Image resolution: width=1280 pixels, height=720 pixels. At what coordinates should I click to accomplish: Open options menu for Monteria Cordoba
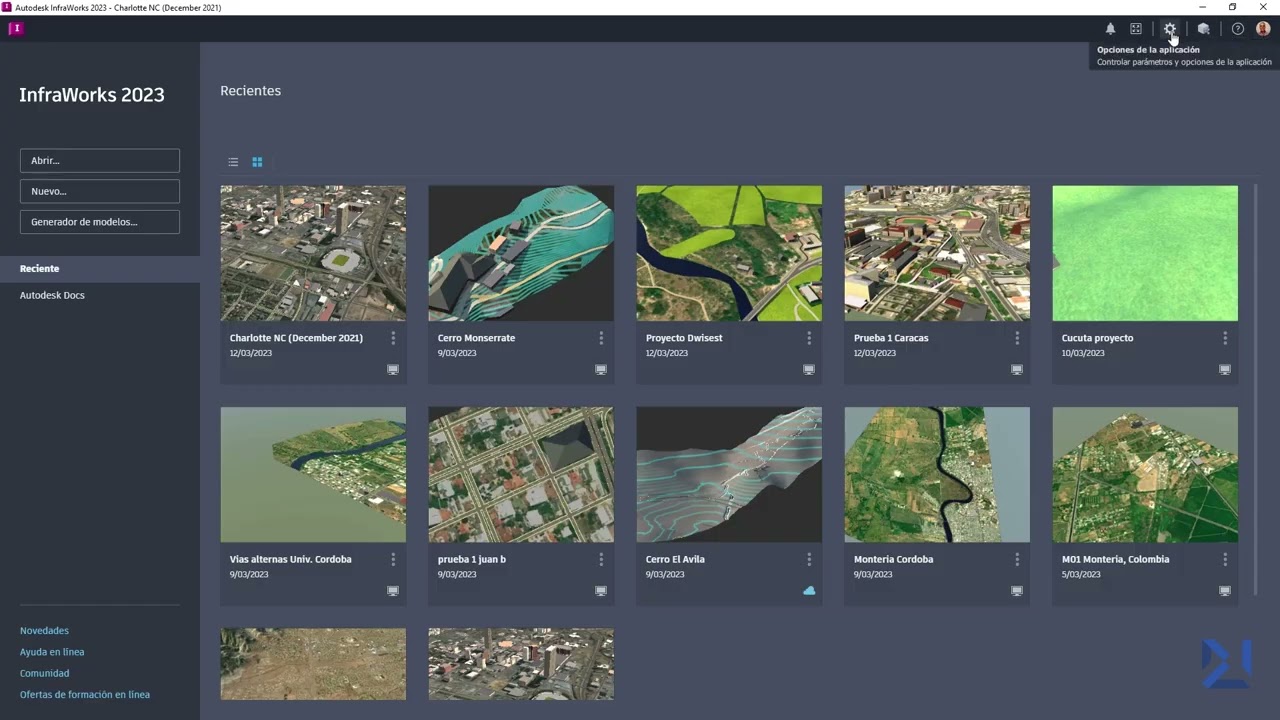click(1017, 560)
